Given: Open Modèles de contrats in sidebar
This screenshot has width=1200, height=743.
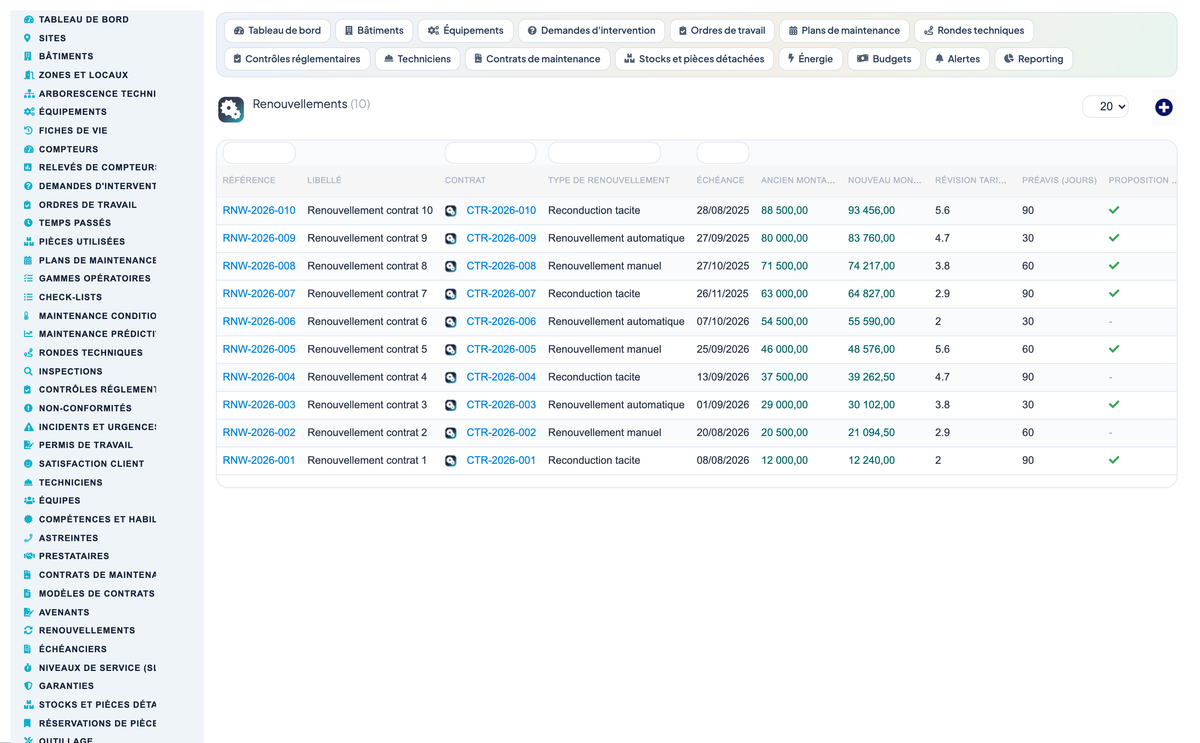Looking at the screenshot, I should coord(97,594).
